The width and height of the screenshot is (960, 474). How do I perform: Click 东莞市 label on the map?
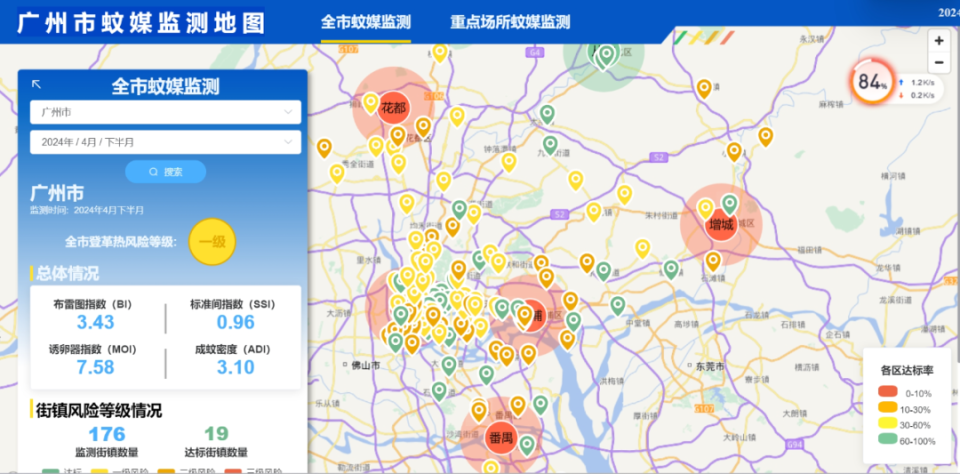pyautogui.click(x=710, y=366)
